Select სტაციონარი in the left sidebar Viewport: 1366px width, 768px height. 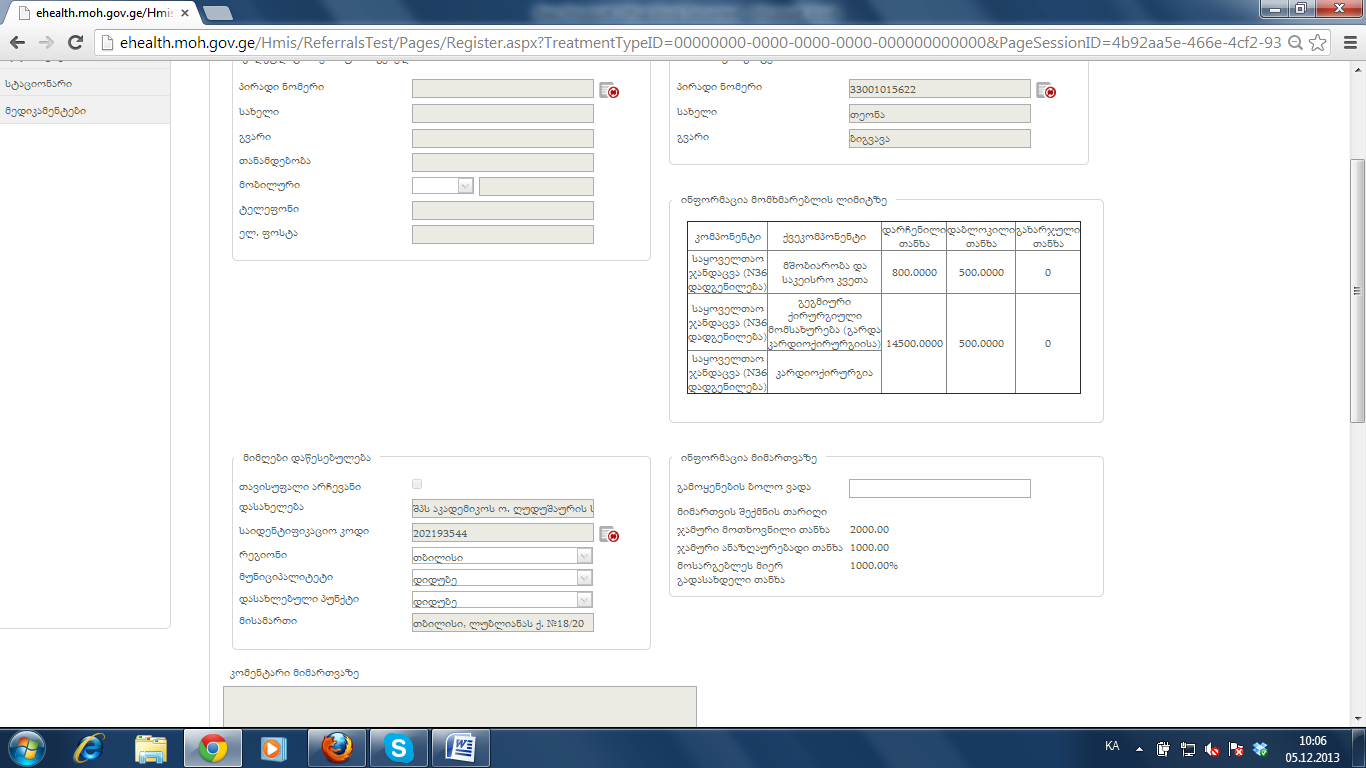[x=40, y=84]
